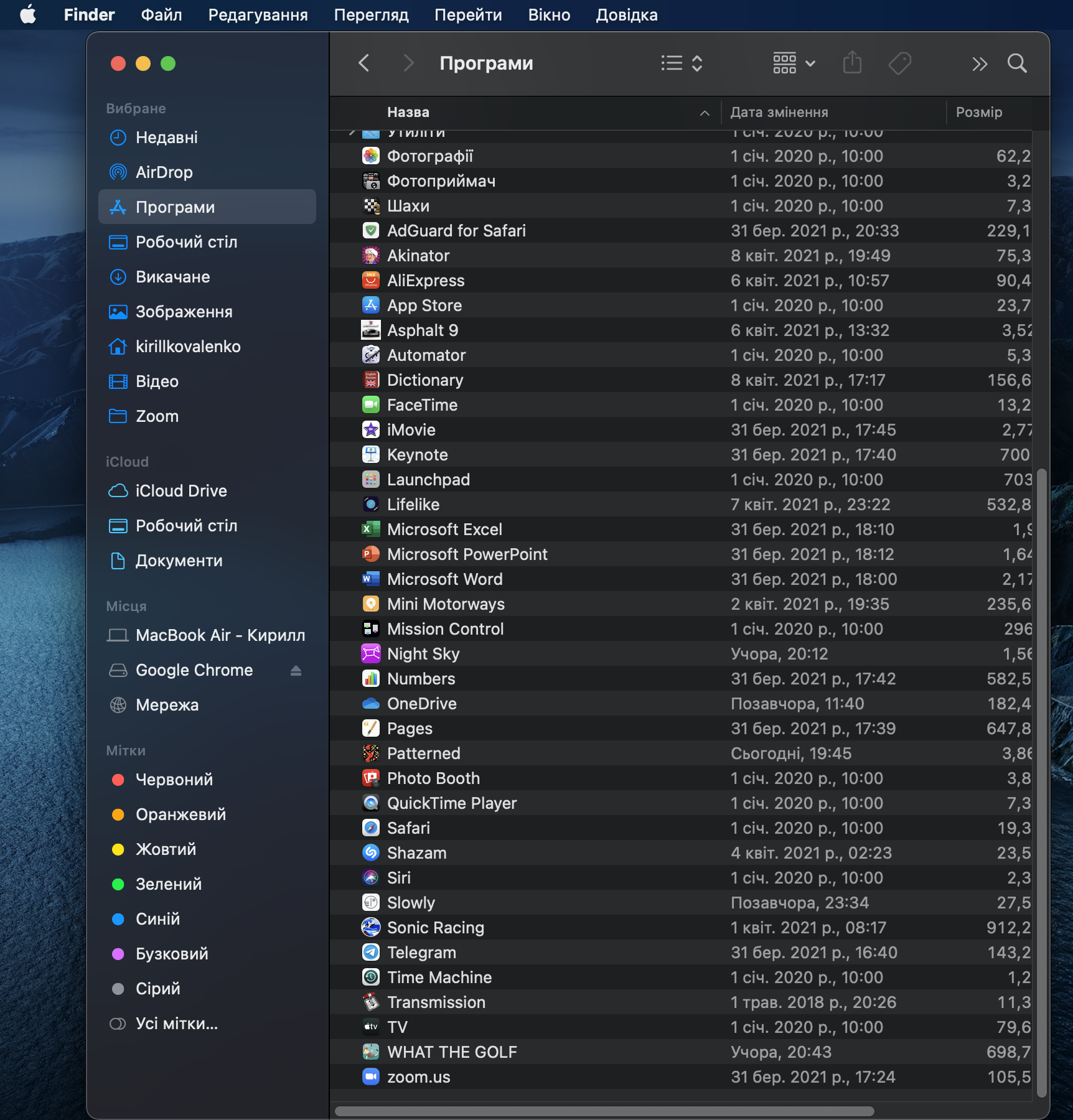Viewport: 1073px width, 1120px height.
Task: Select the Mini Motorways row
Action: coord(681,604)
